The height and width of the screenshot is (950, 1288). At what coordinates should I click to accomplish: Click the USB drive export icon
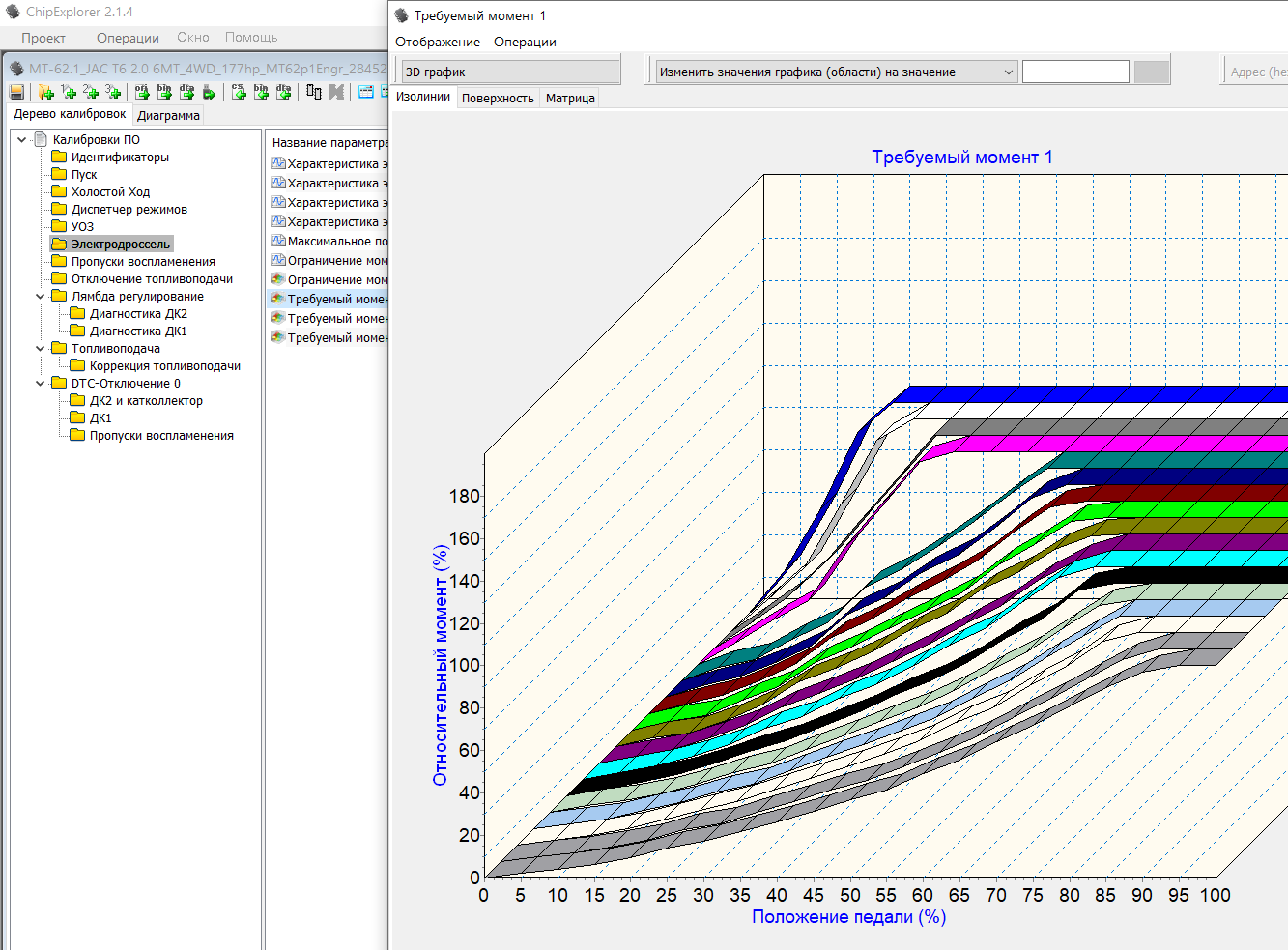(209, 92)
